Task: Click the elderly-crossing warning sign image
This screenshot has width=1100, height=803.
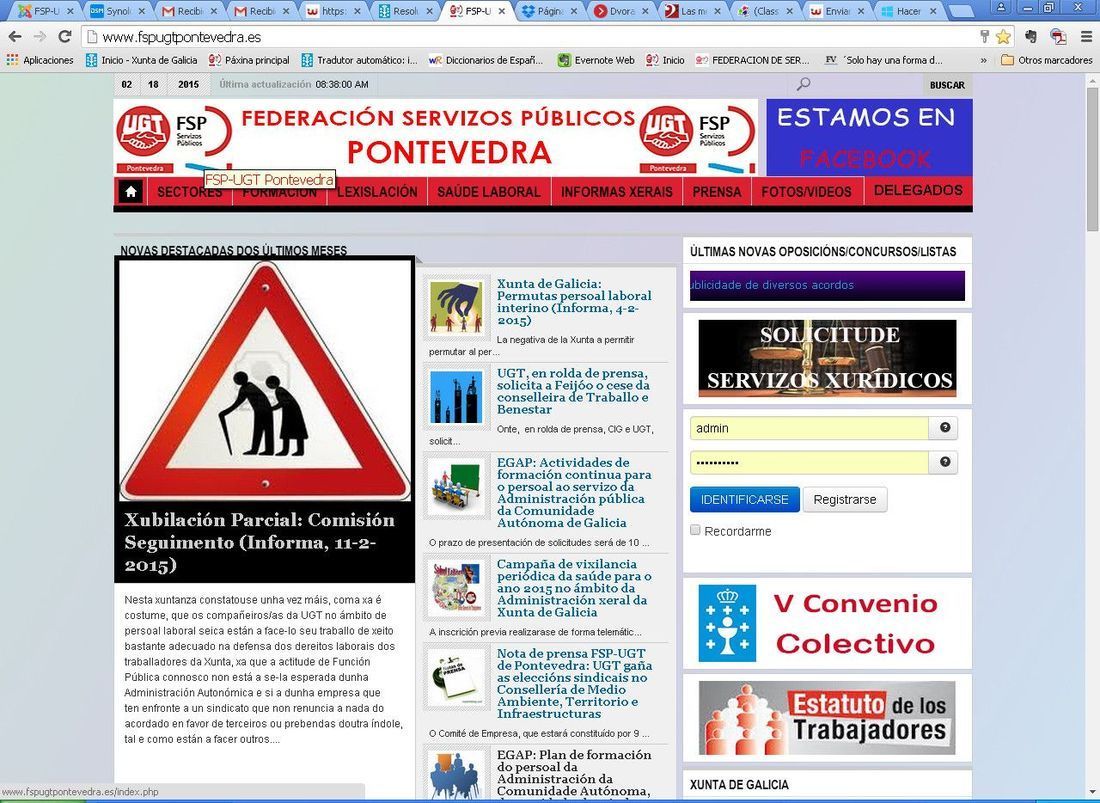Action: tap(264, 380)
